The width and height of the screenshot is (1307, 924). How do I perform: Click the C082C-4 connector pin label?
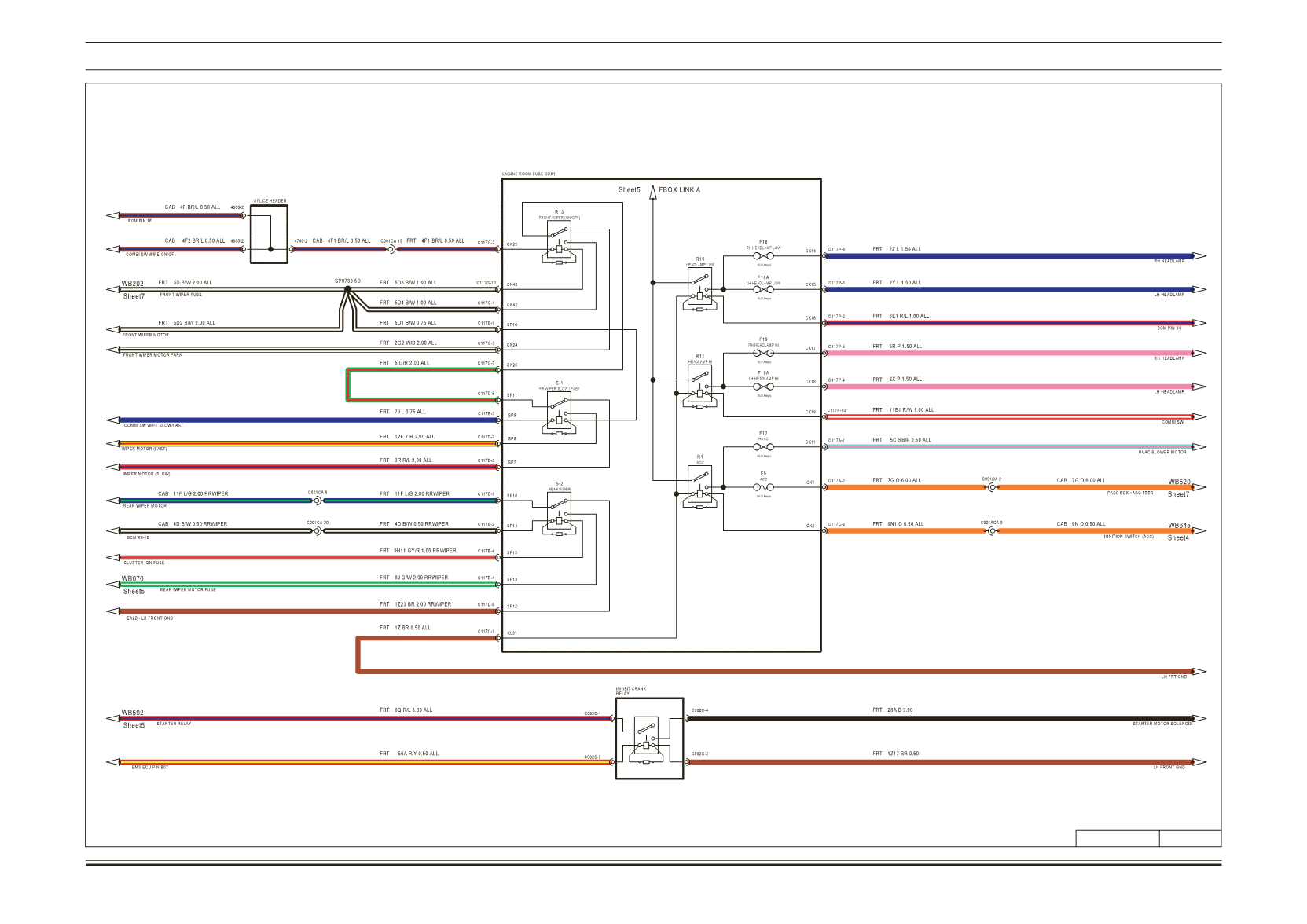tap(699, 711)
